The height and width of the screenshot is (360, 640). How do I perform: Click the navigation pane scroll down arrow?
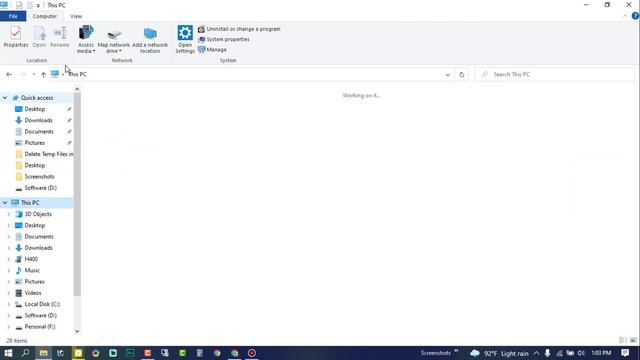click(77, 331)
